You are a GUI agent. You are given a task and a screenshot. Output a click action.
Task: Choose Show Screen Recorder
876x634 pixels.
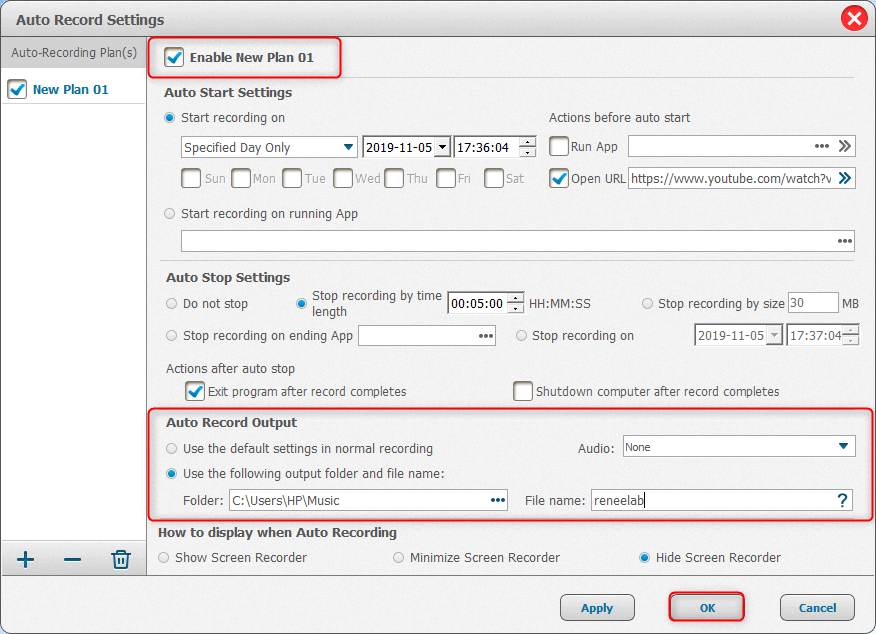point(164,557)
